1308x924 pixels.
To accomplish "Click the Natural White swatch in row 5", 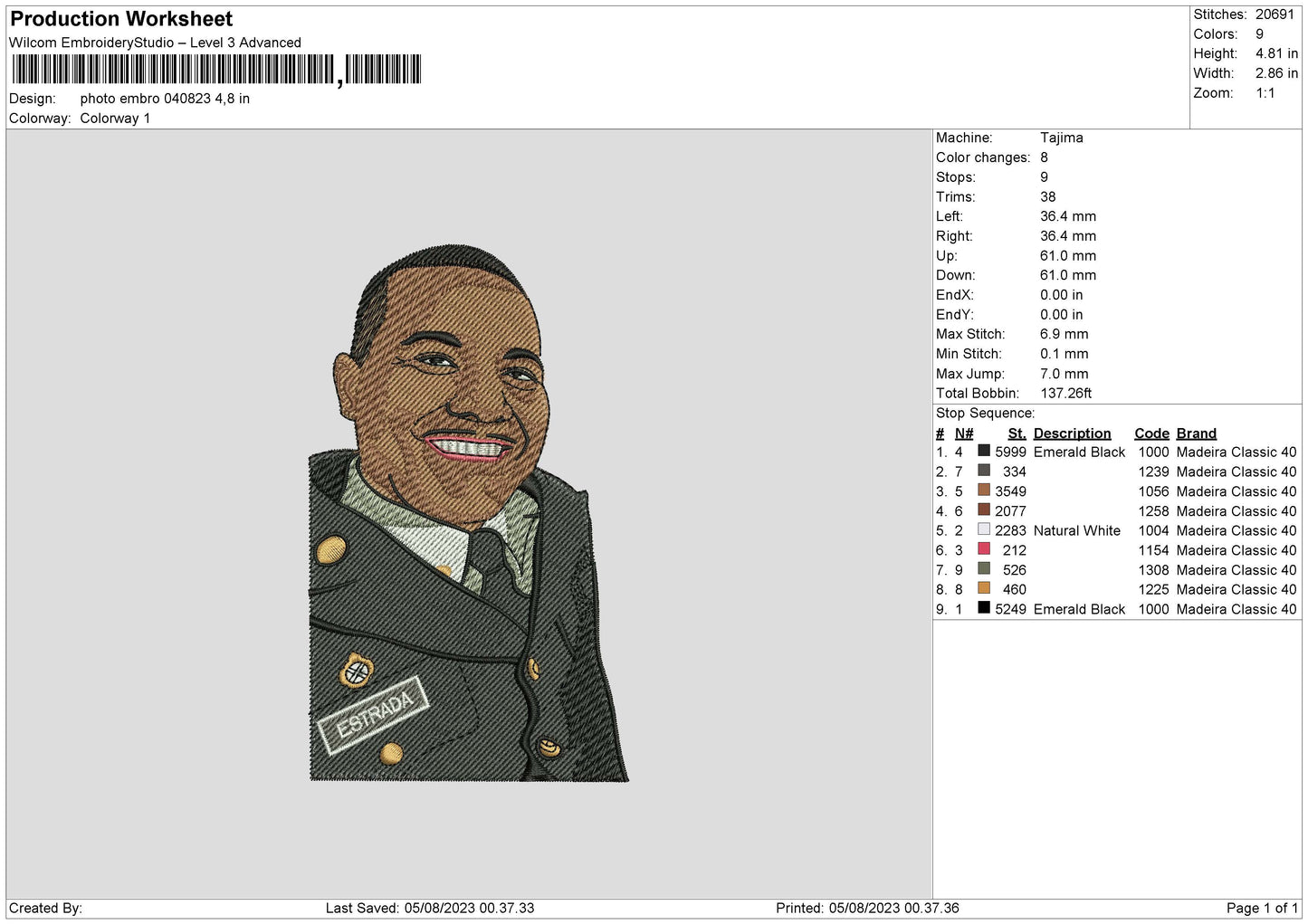I will click(x=984, y=529).
